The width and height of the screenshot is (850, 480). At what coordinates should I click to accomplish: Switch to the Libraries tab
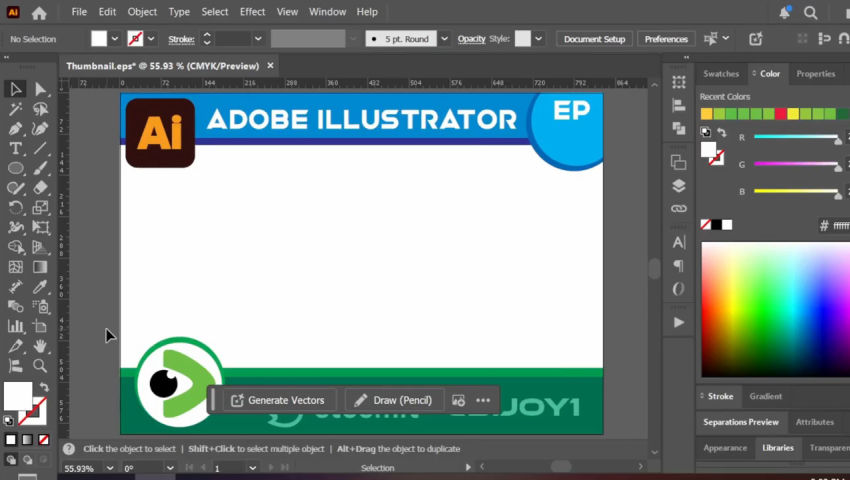click(x=778, y=448)
